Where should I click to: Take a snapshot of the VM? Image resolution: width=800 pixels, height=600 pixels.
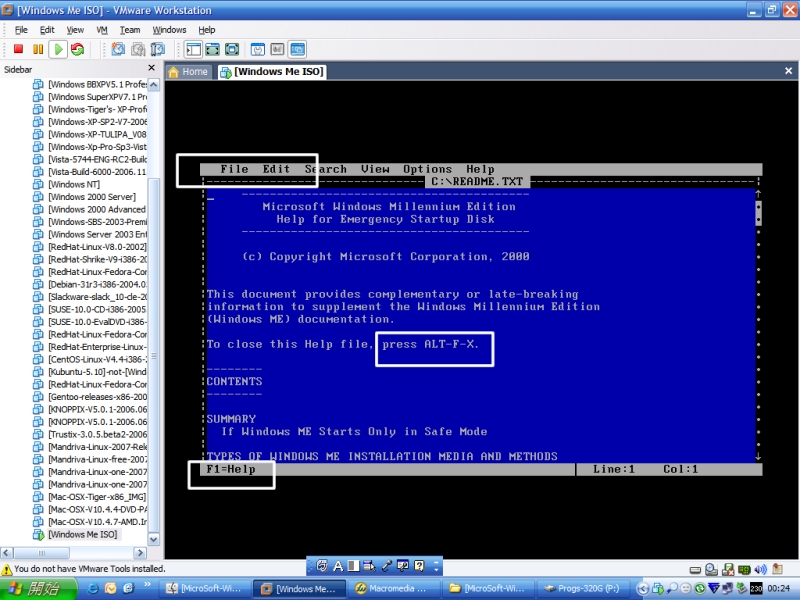coord(118,49)
